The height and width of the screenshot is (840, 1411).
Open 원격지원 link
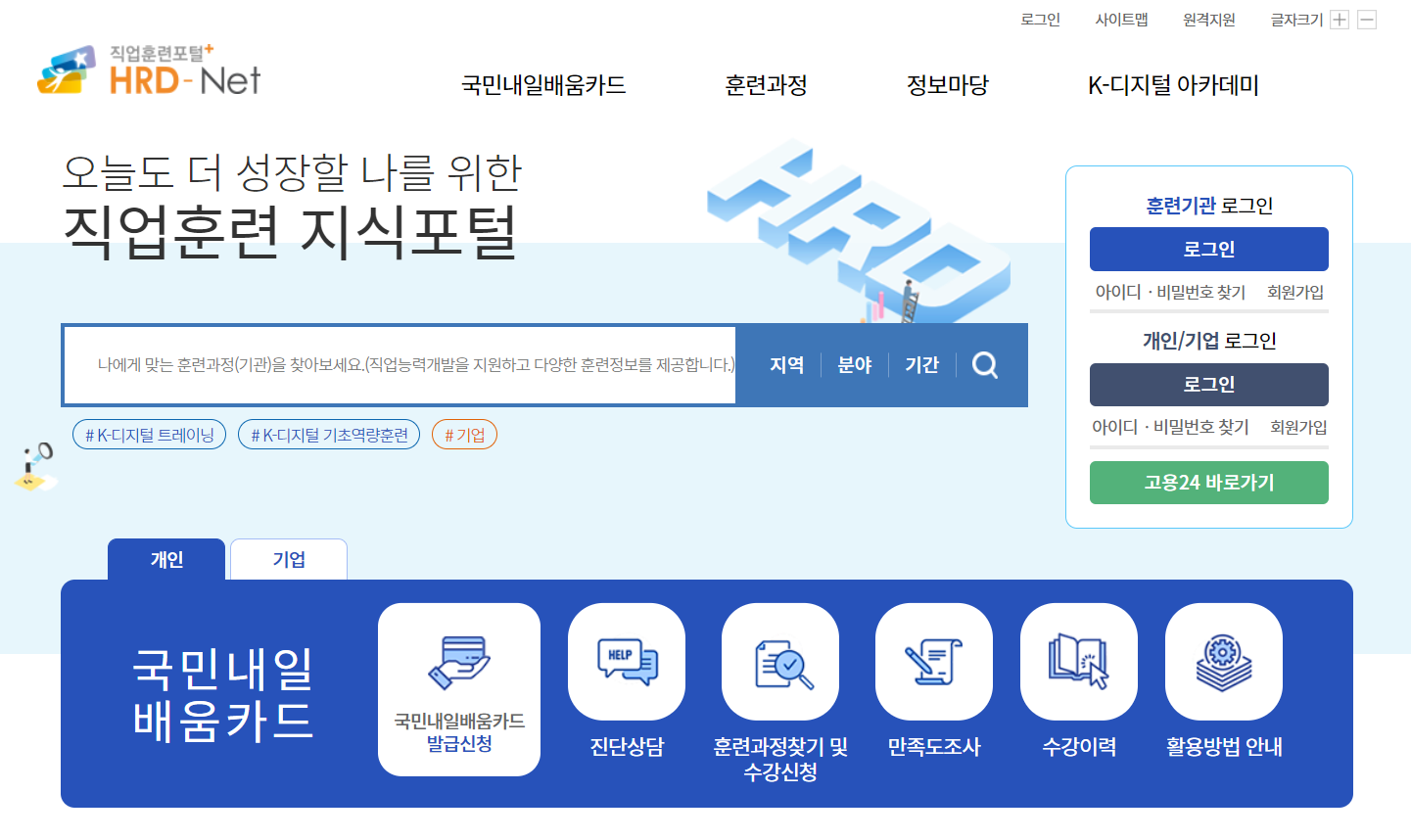tap(1209, 20)
